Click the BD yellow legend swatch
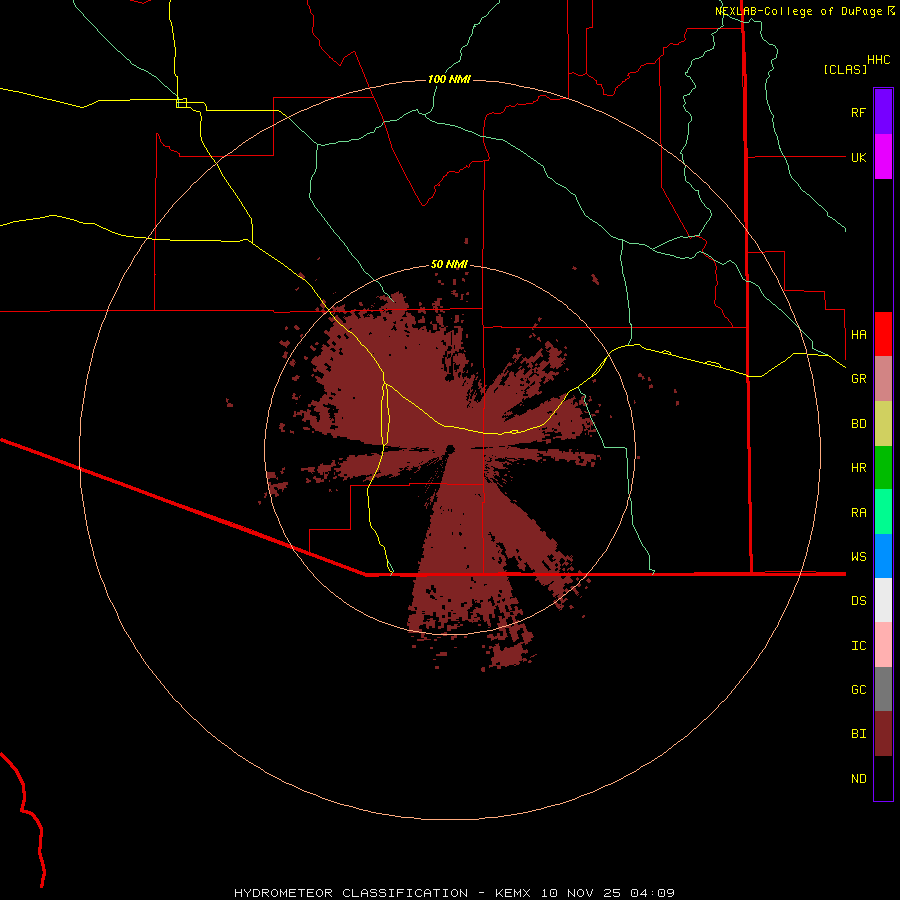Viewport: 900px width, 900px height. (883, 424)
